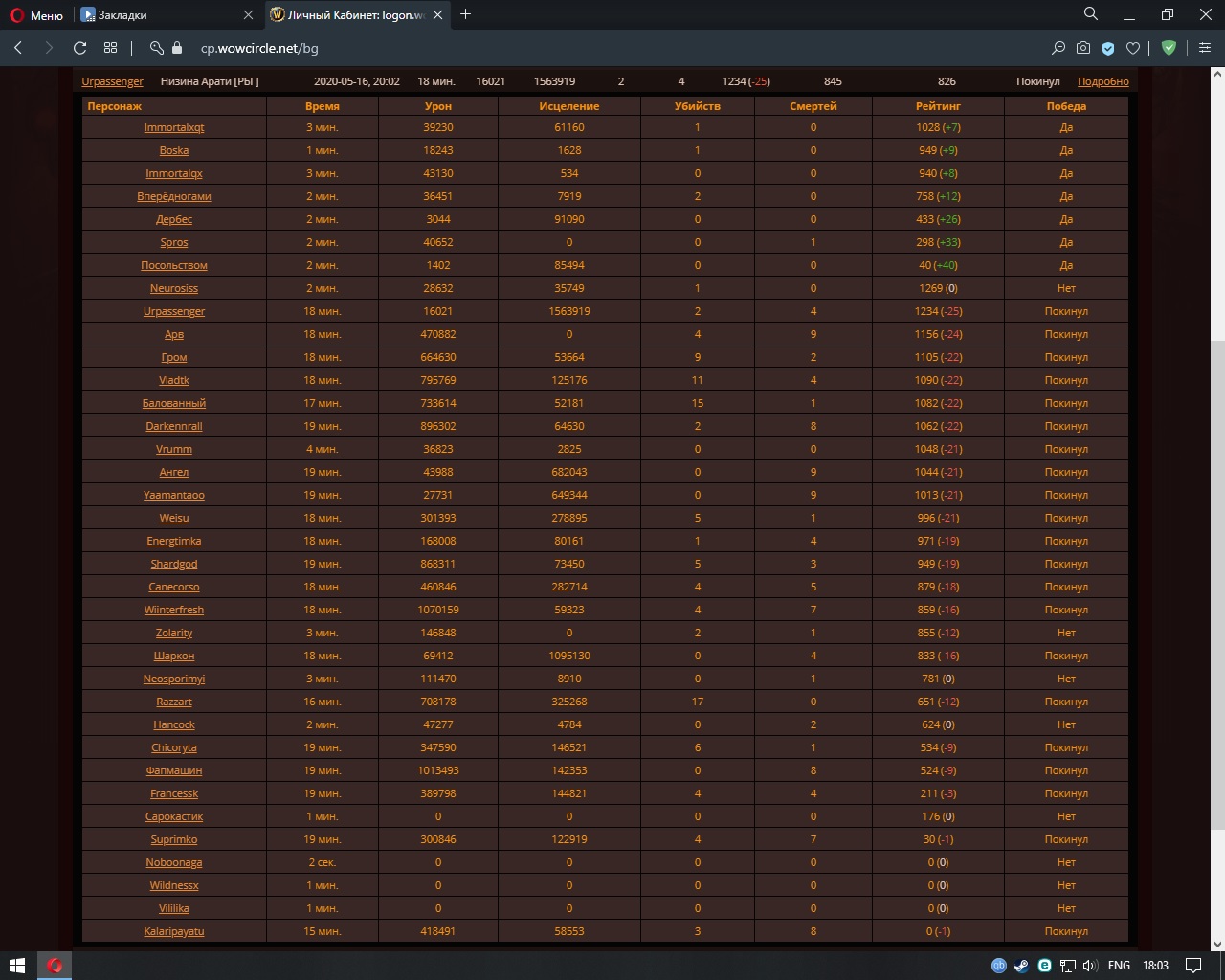The image size is (1225, 980).
Task: Open character Immortalxqt profile link
Action: coord(174,127)
